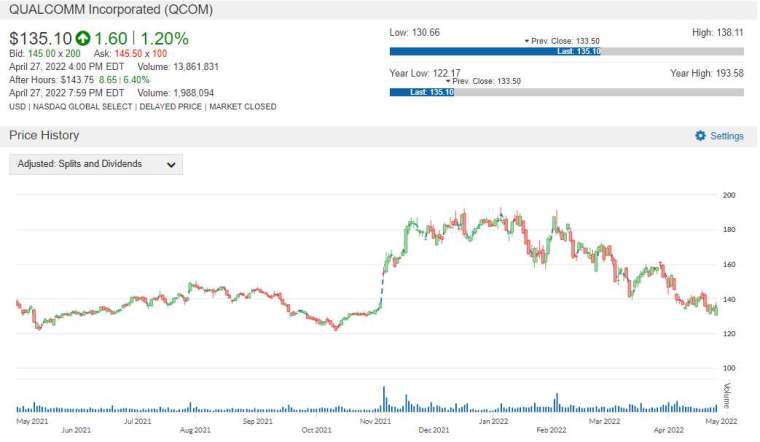Click the 1.20% percent change value
760x442 pixels.
click(164, 38)
